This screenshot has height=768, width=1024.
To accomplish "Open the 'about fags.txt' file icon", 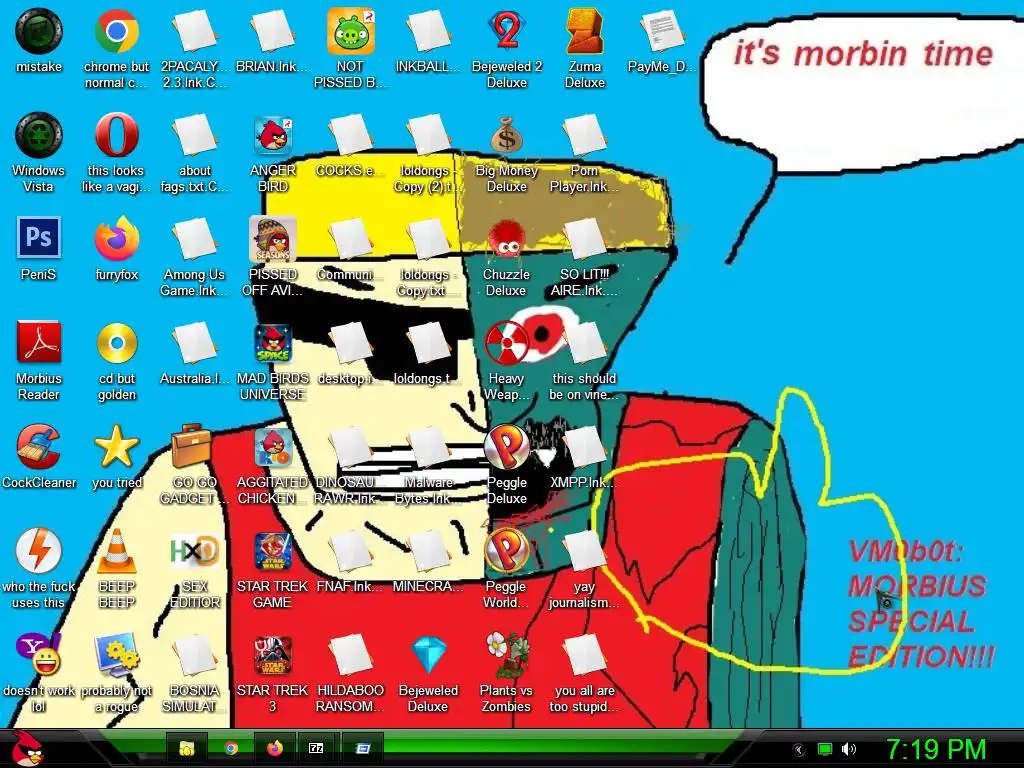I will (195, 135).
